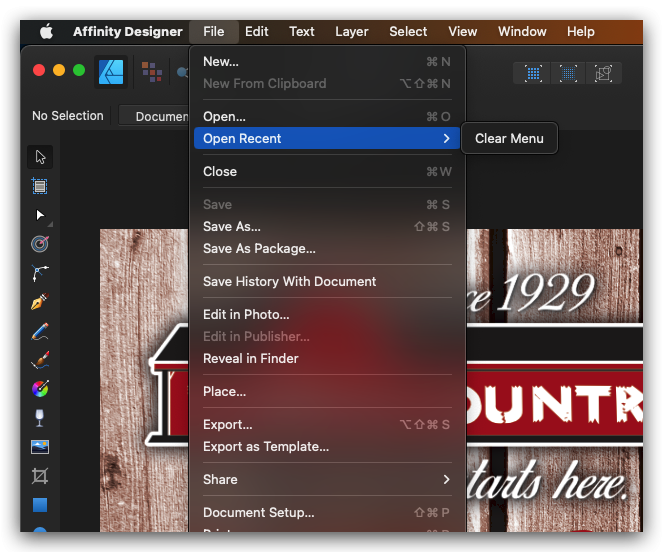Screen dimensions: 663x552
Task: Pick the Pencil tool
Action: click(x=40, y=331)
